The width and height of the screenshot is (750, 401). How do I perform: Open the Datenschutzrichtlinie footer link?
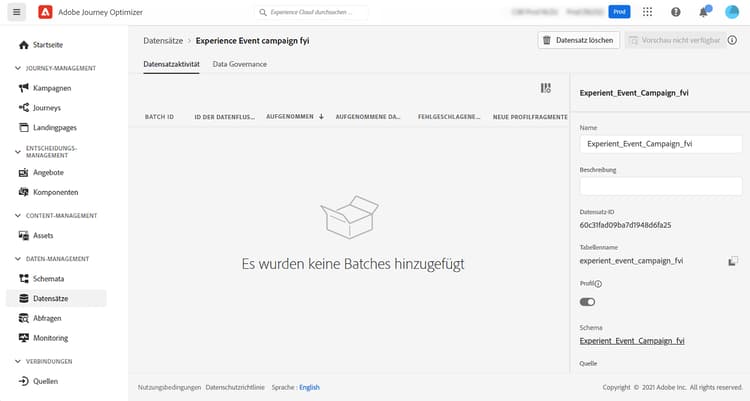tap(235, 388)
